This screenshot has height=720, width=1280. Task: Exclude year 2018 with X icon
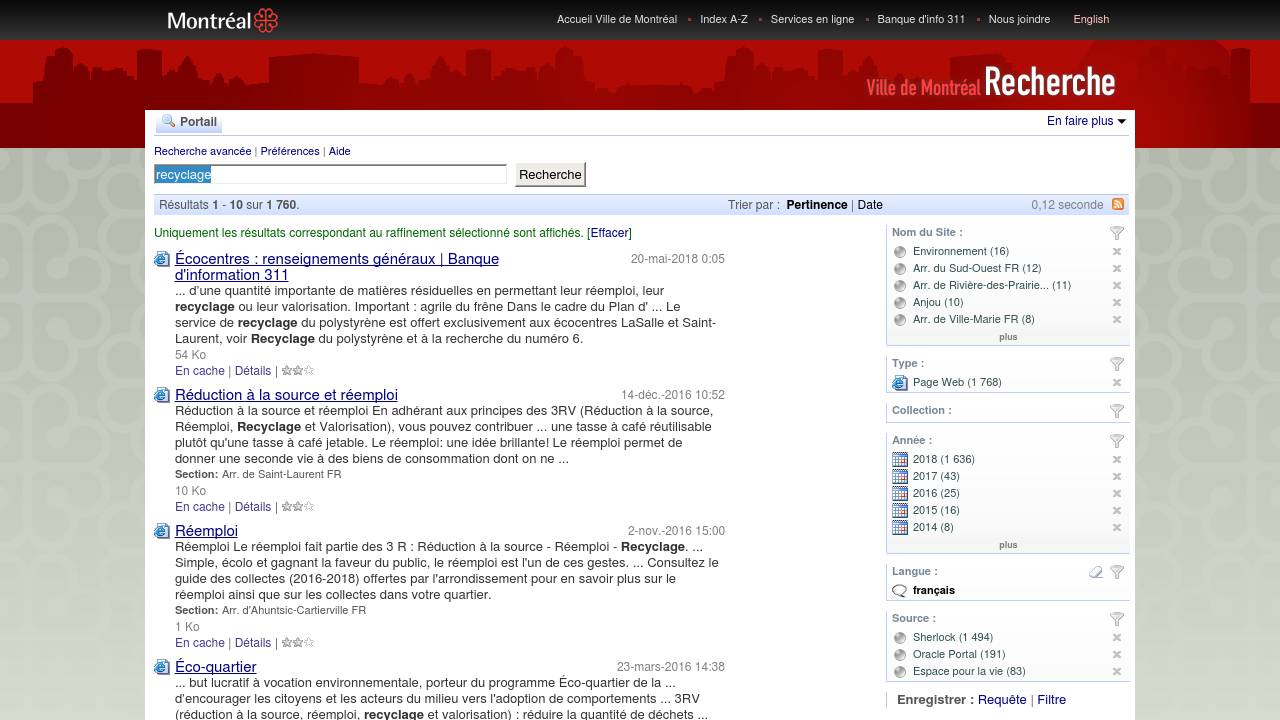[x=1117, y=460]
